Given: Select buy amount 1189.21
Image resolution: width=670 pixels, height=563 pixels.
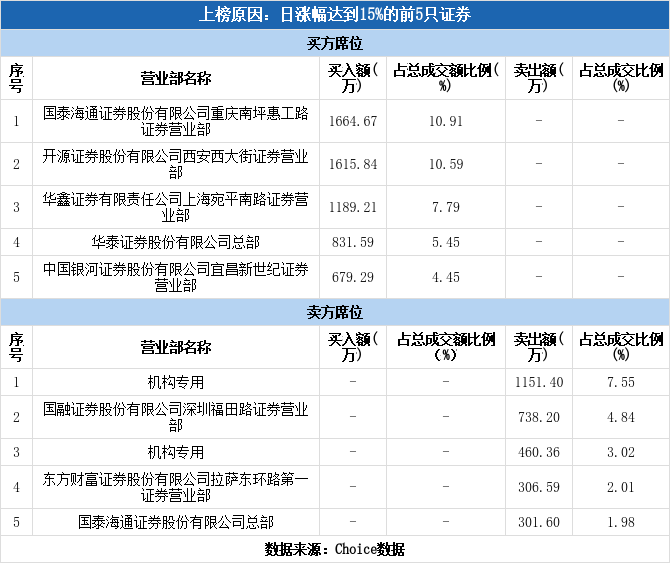Looking at the screenshot, I should [x=353, y=207].
